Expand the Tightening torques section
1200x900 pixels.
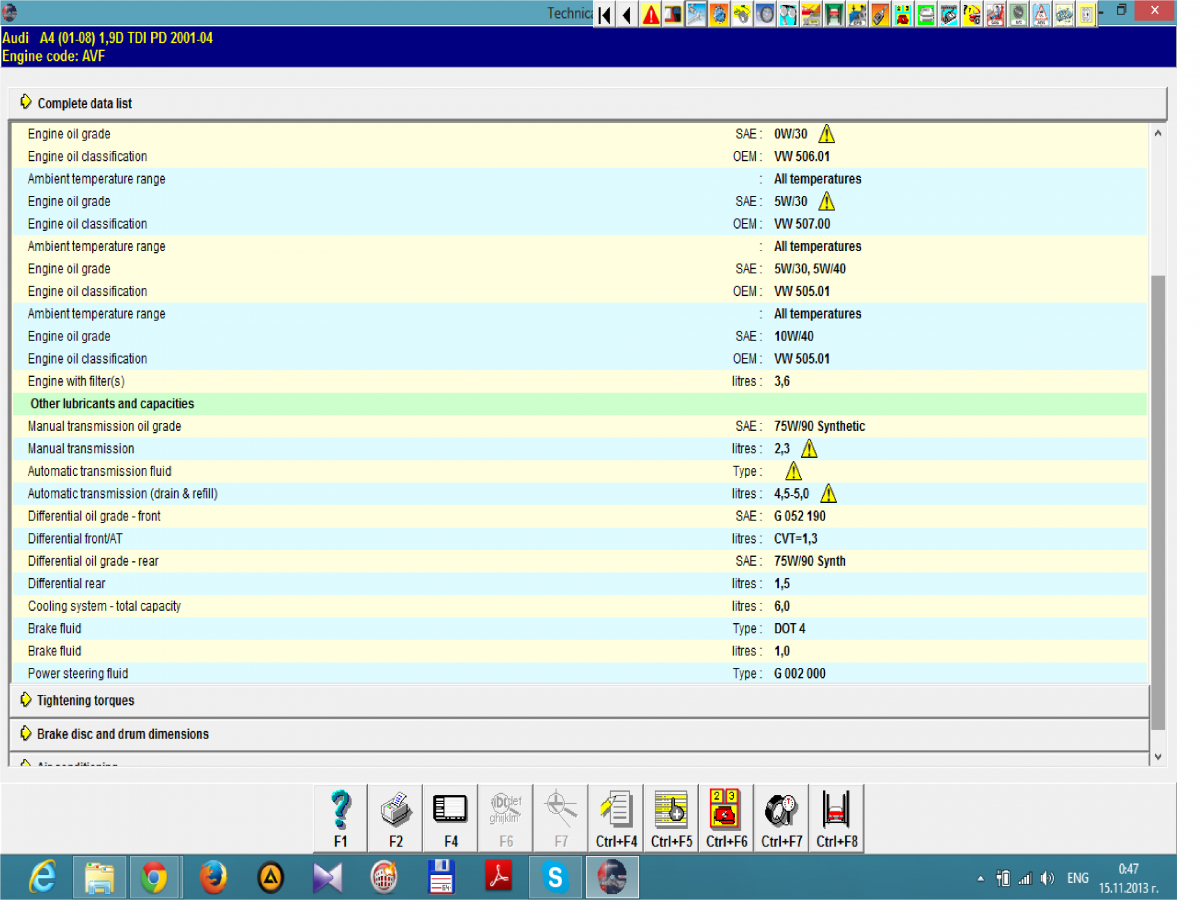pos(580,700)
